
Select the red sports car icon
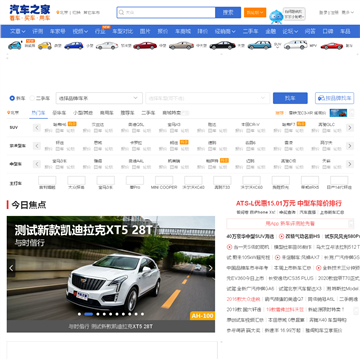click(332, 46)
